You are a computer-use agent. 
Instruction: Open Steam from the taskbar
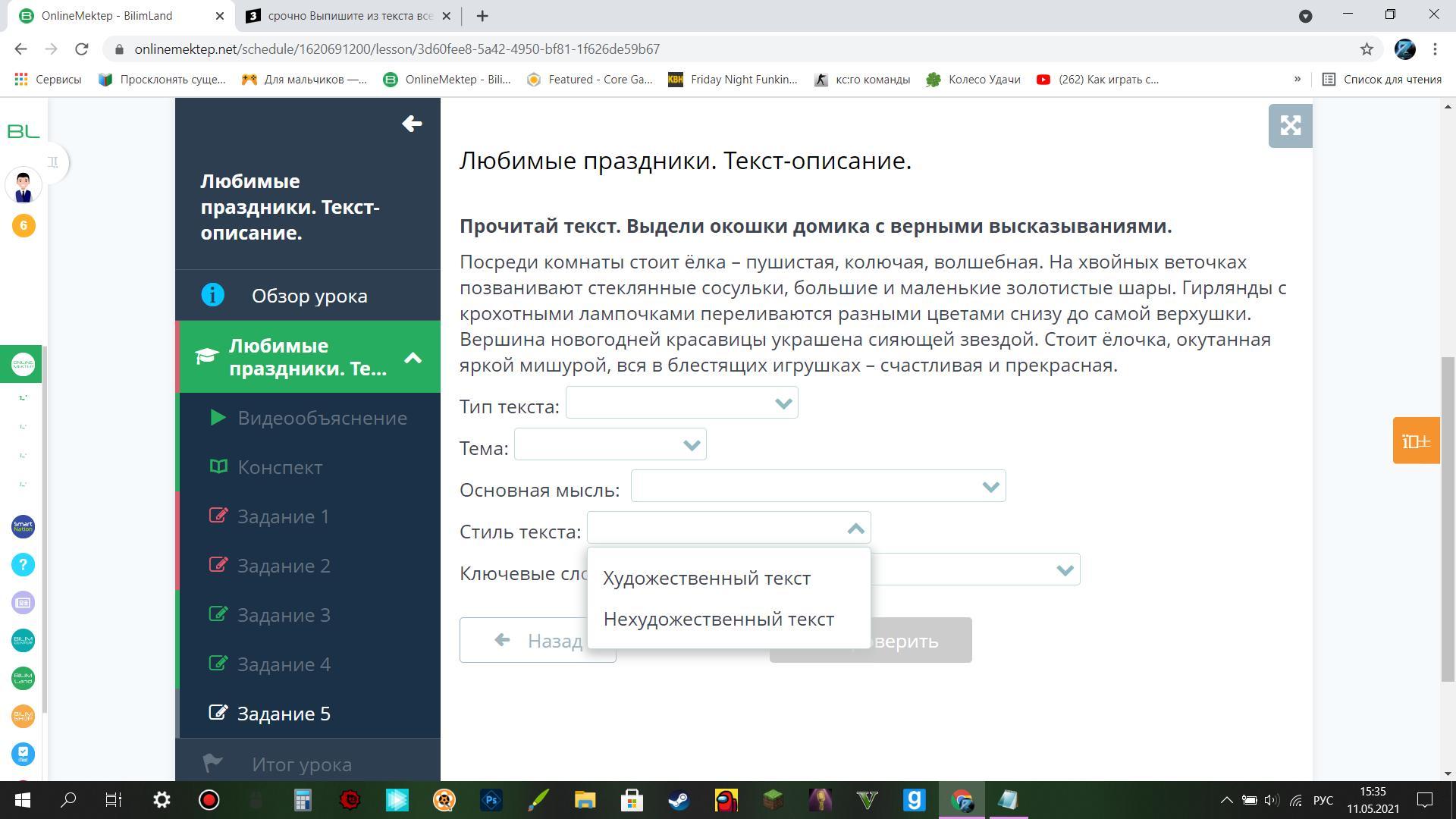click(679, 800)
